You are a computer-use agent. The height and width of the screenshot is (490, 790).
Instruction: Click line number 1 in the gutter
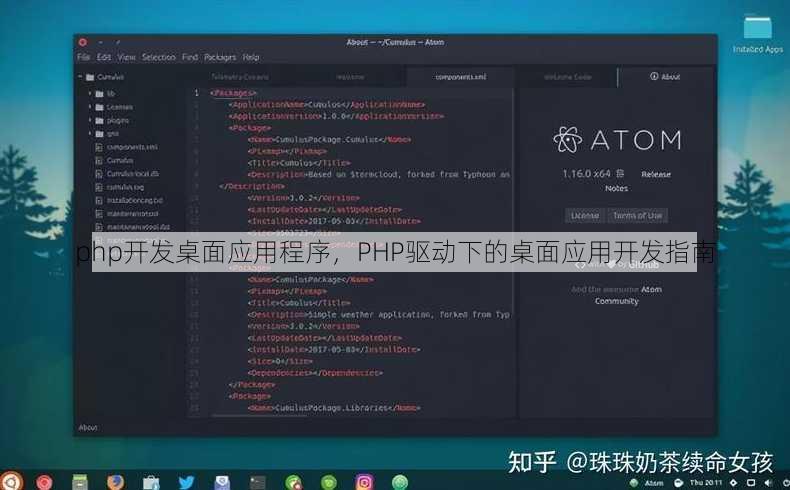click(x=196, y=93)
